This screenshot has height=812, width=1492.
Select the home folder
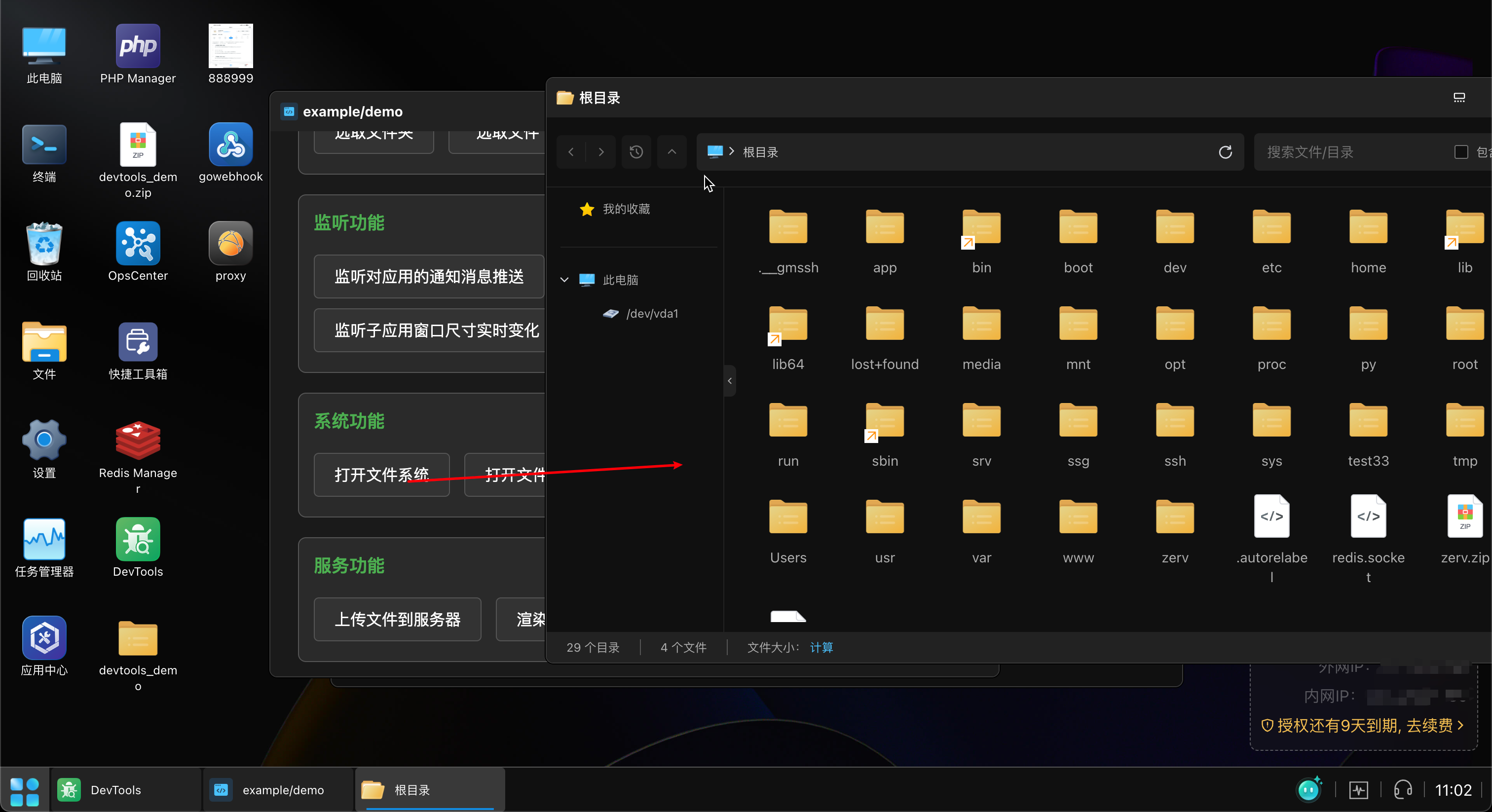(x=1368, y=242)
